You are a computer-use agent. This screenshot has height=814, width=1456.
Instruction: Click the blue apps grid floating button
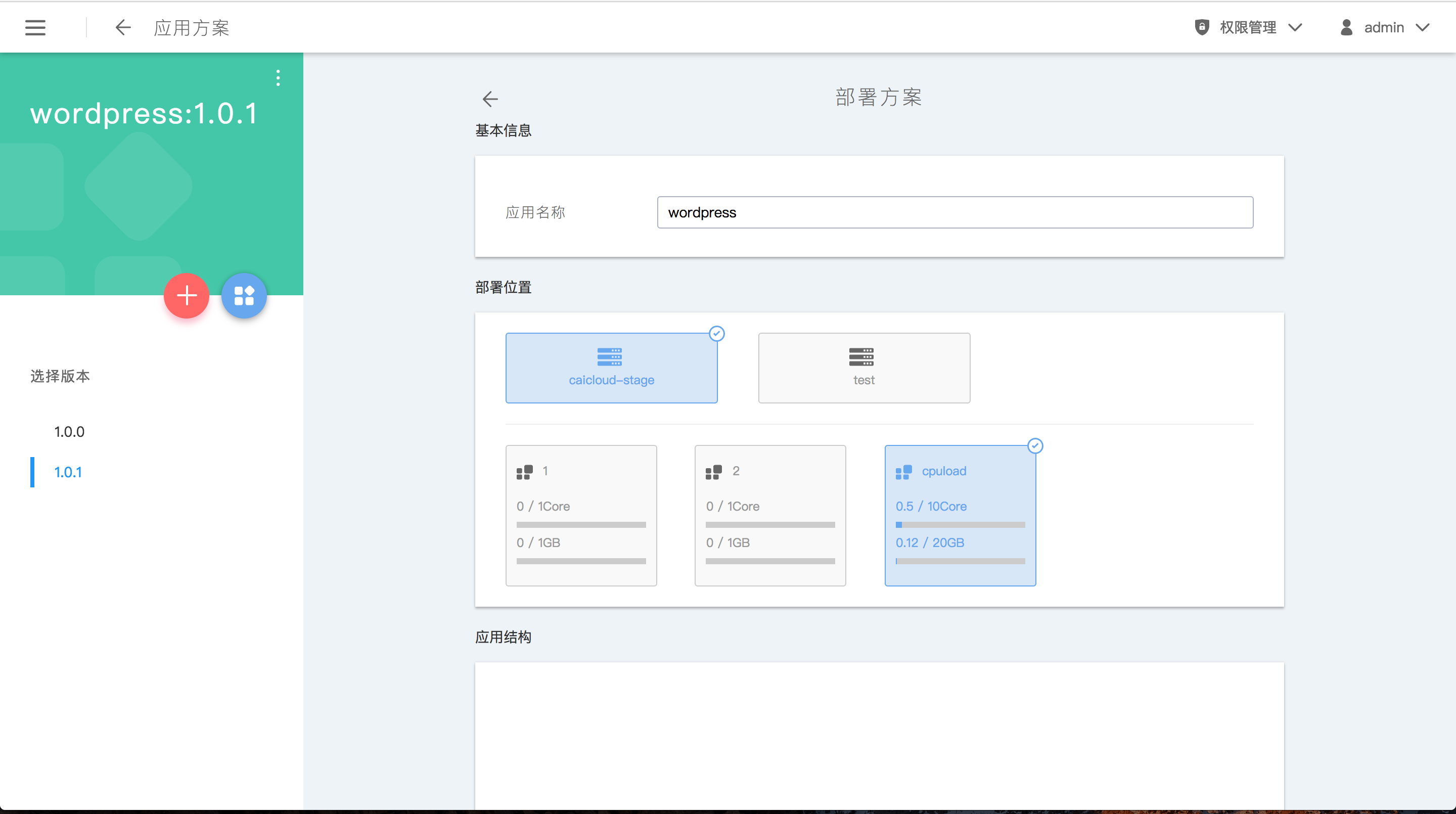(244, 296)
